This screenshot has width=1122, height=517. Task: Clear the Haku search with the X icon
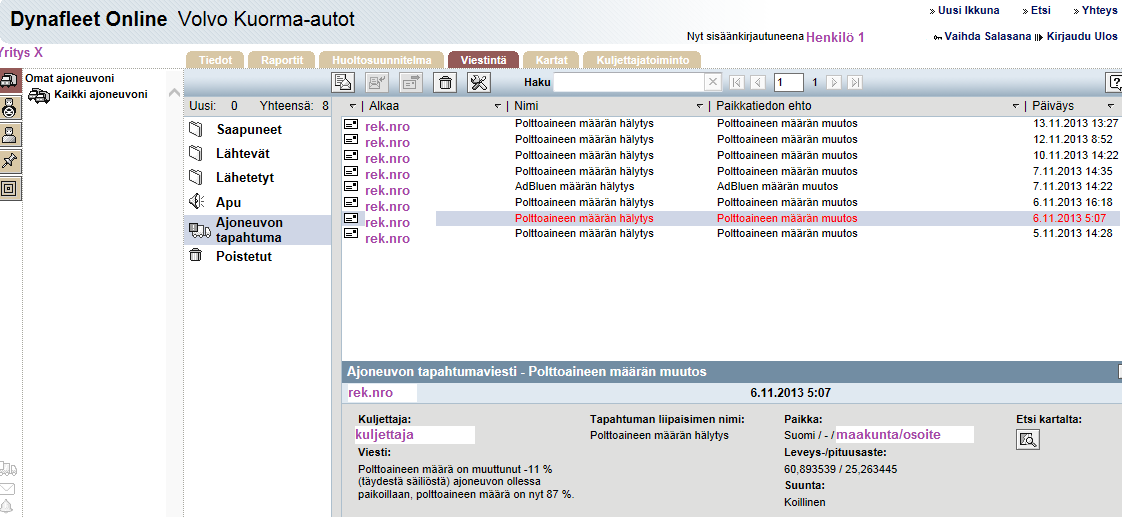point(712,82)
